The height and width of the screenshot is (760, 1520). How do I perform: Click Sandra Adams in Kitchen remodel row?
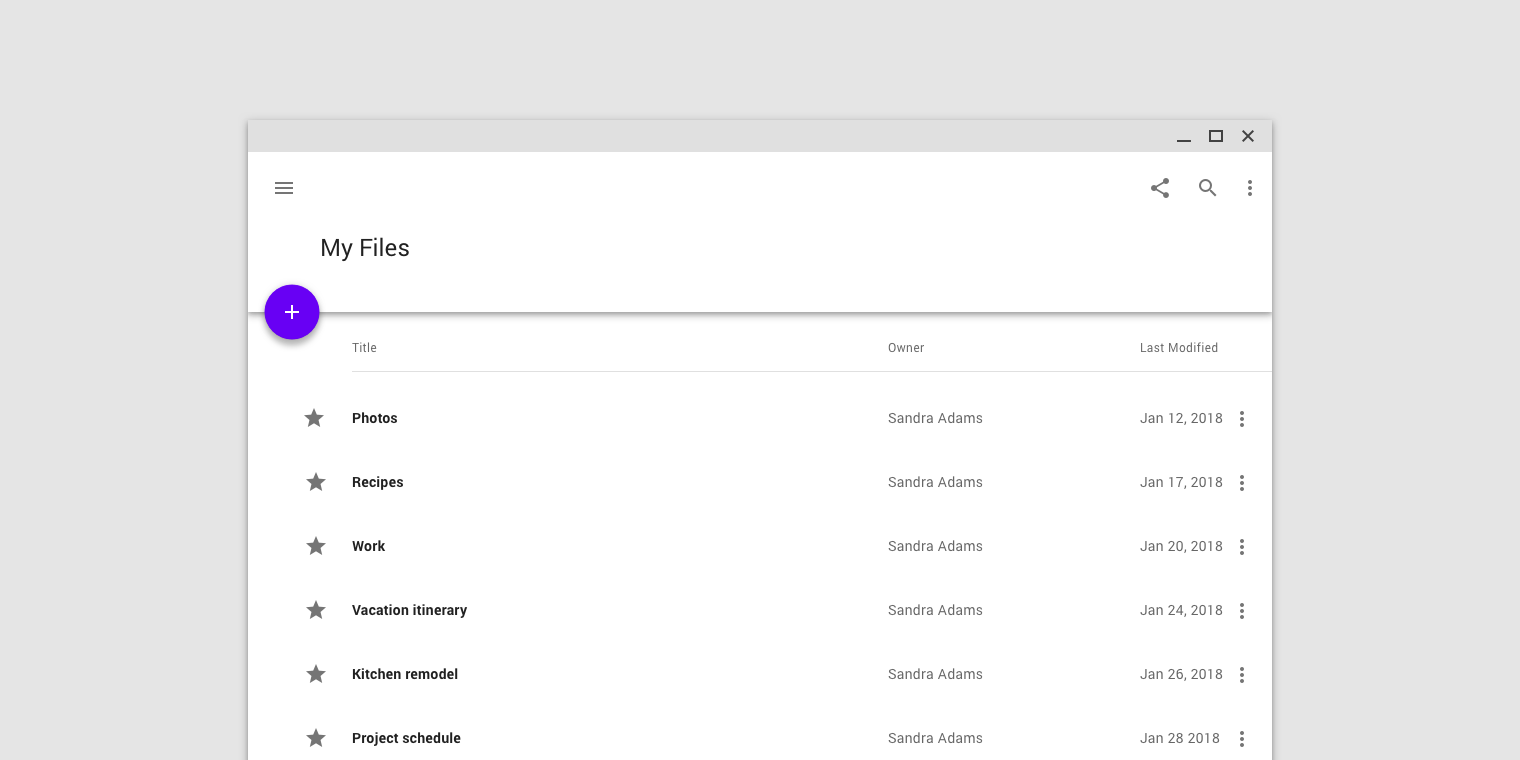point(935,674)
